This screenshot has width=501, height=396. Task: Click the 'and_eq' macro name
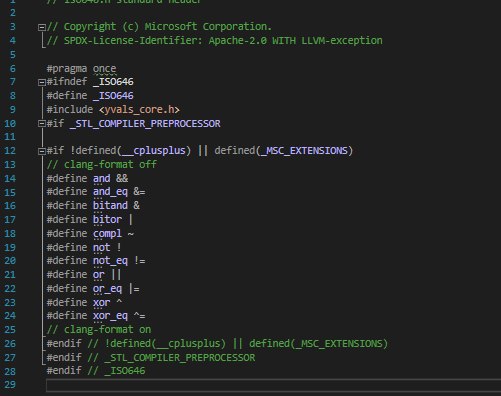[110, 192]
